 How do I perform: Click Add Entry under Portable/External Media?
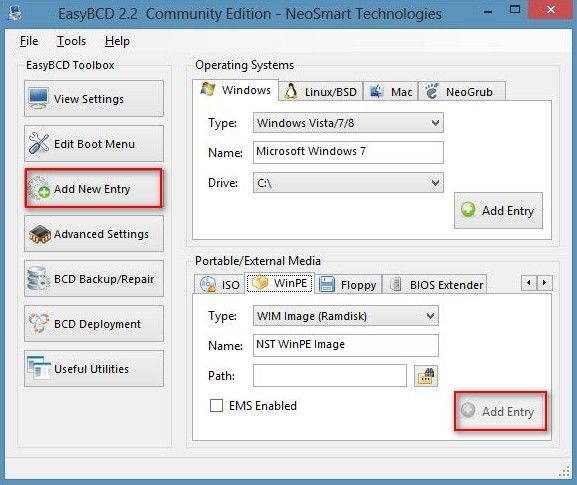tap(500, 411)
